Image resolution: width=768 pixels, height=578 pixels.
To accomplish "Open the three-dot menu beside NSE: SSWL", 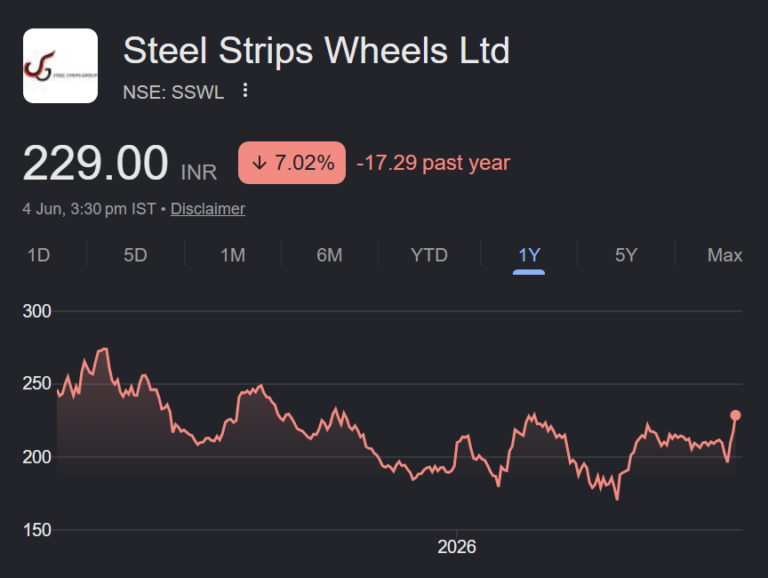I will [x=245, y=90].
